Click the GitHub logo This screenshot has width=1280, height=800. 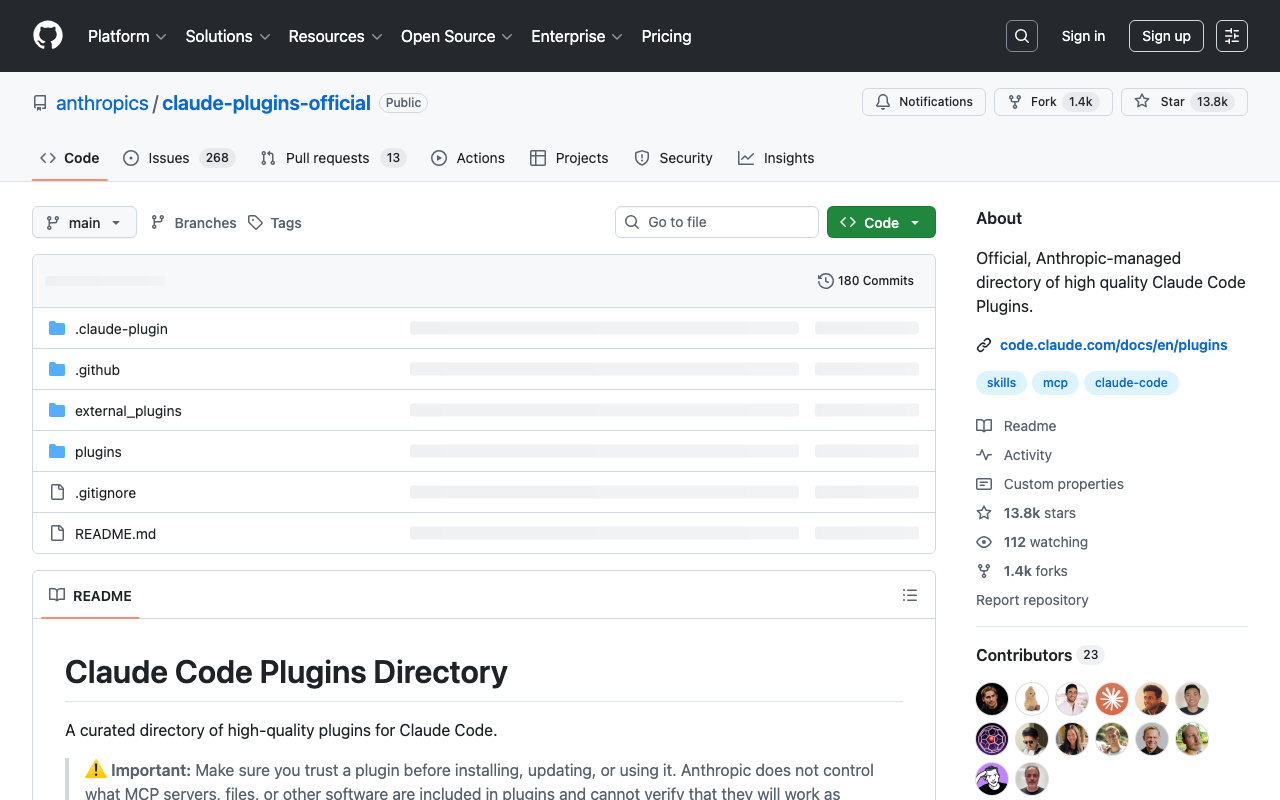click(x=47, y=36)
